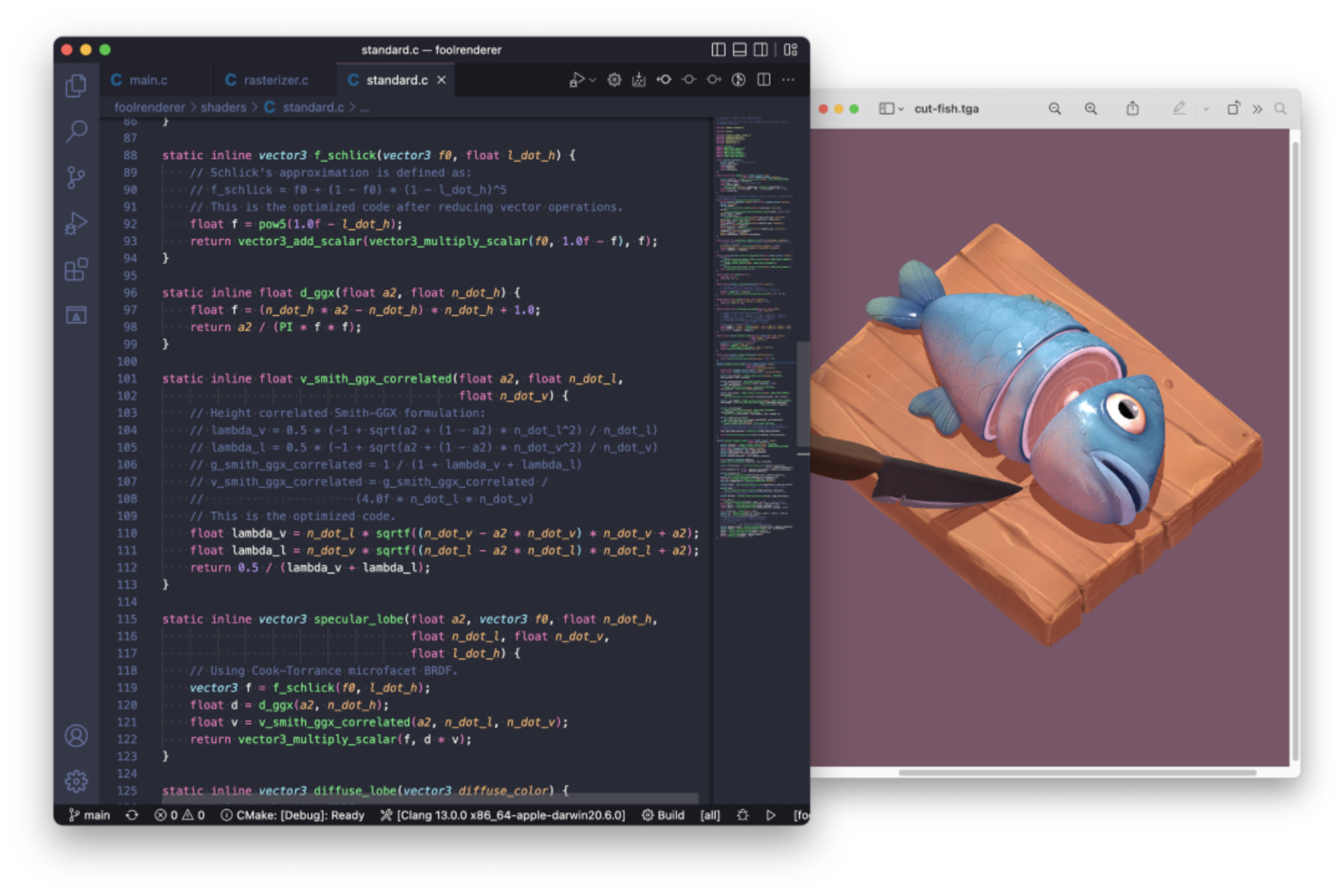
Task: Select the standard.c tab
Action: tap(396, 80)
